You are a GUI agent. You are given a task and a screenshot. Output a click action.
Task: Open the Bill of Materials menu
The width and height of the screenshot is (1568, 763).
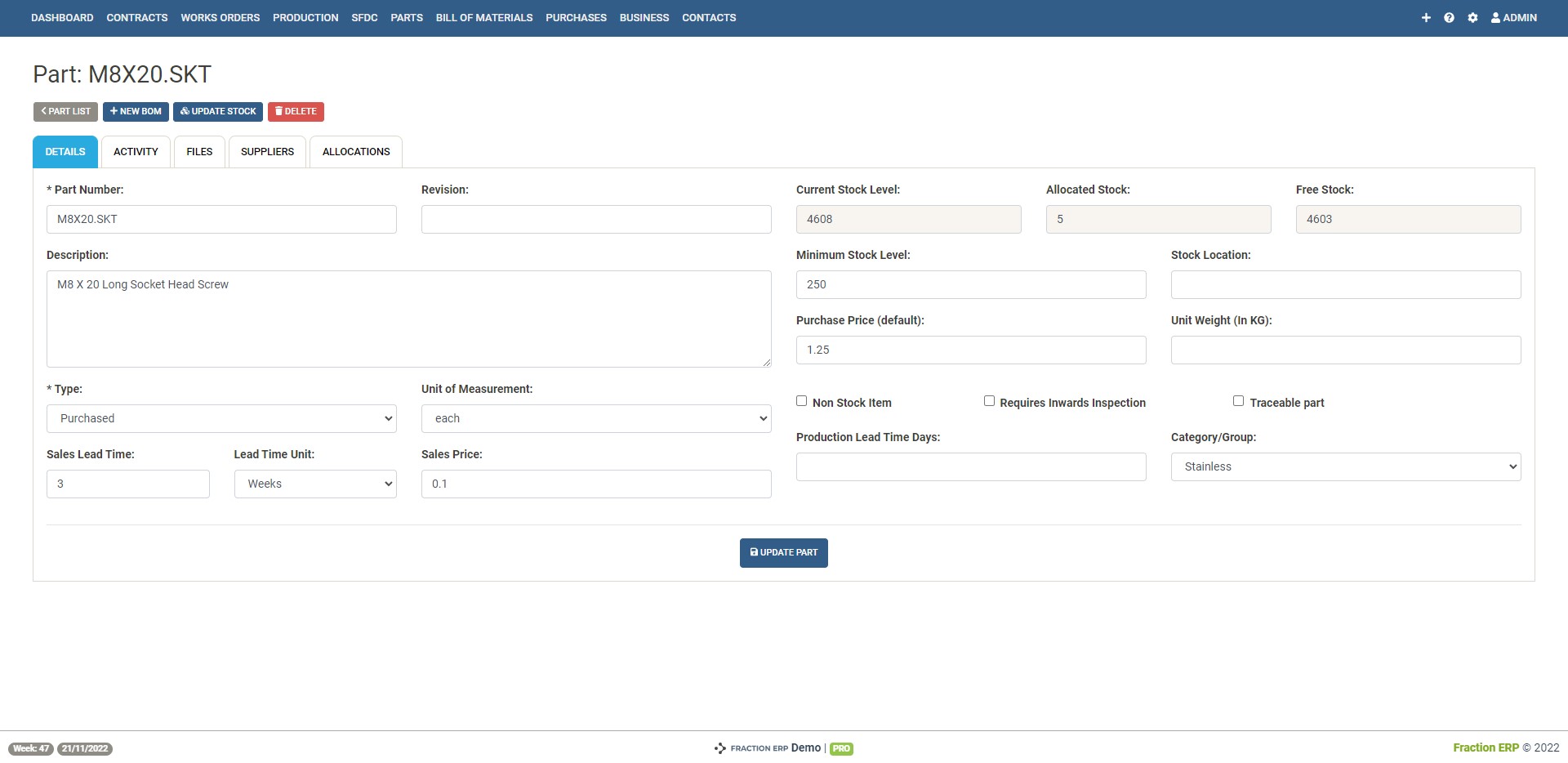coord(483,17)
